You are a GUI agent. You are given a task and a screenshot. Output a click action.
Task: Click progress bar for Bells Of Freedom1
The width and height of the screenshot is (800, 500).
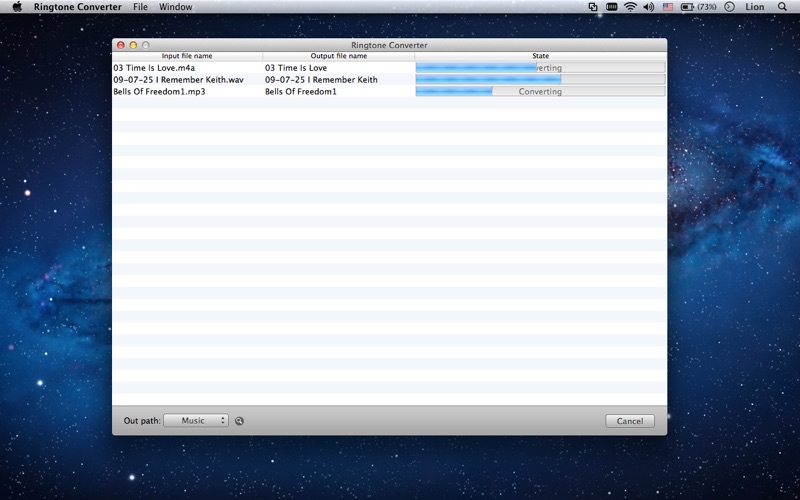pos(540,91)
